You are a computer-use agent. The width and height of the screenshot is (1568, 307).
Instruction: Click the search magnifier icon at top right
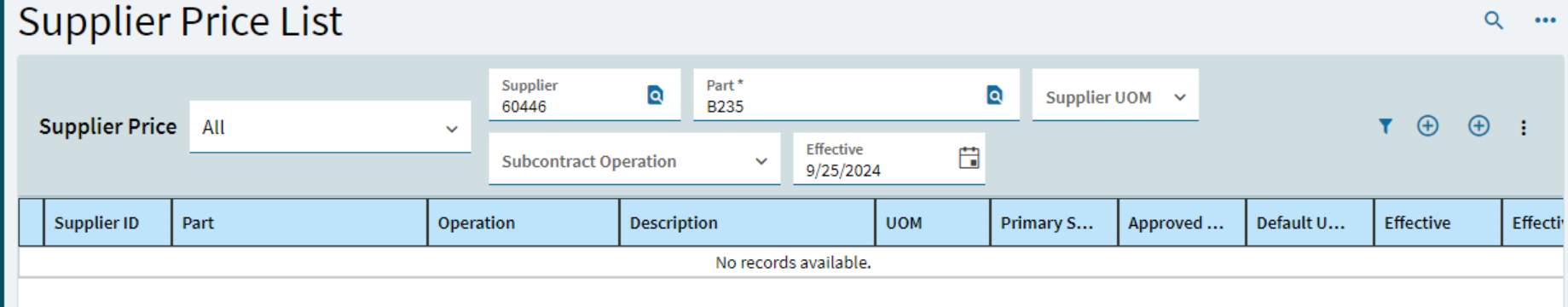(1493, 20)
